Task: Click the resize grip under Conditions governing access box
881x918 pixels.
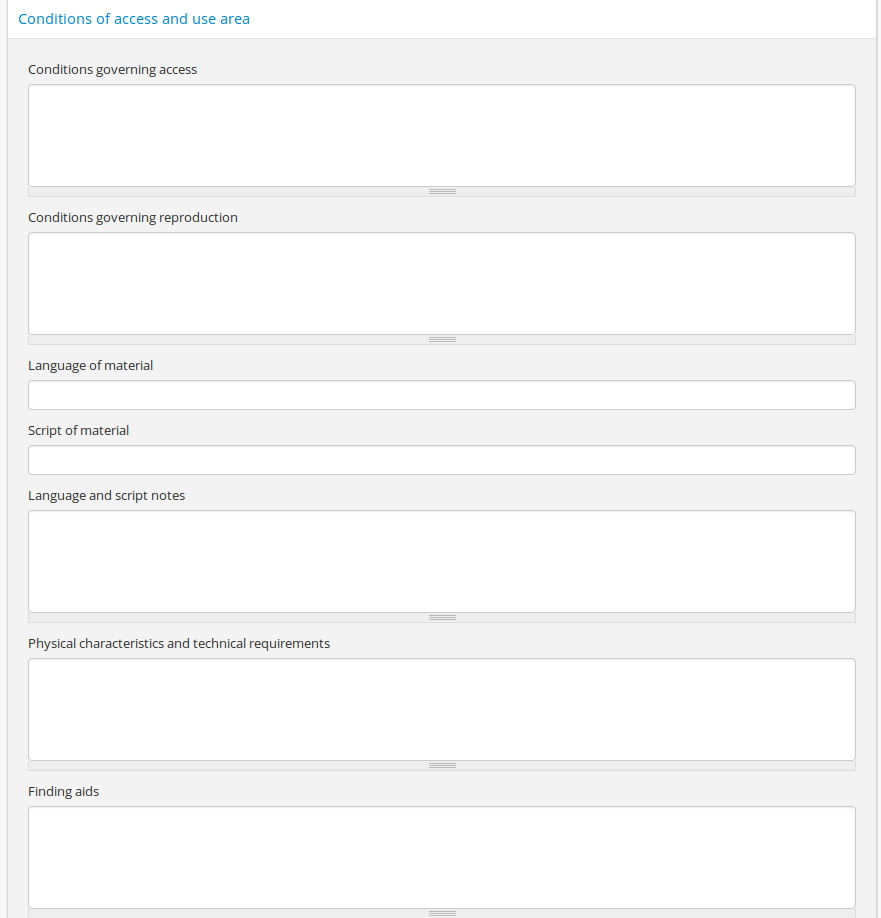Action: click(441, 191)
